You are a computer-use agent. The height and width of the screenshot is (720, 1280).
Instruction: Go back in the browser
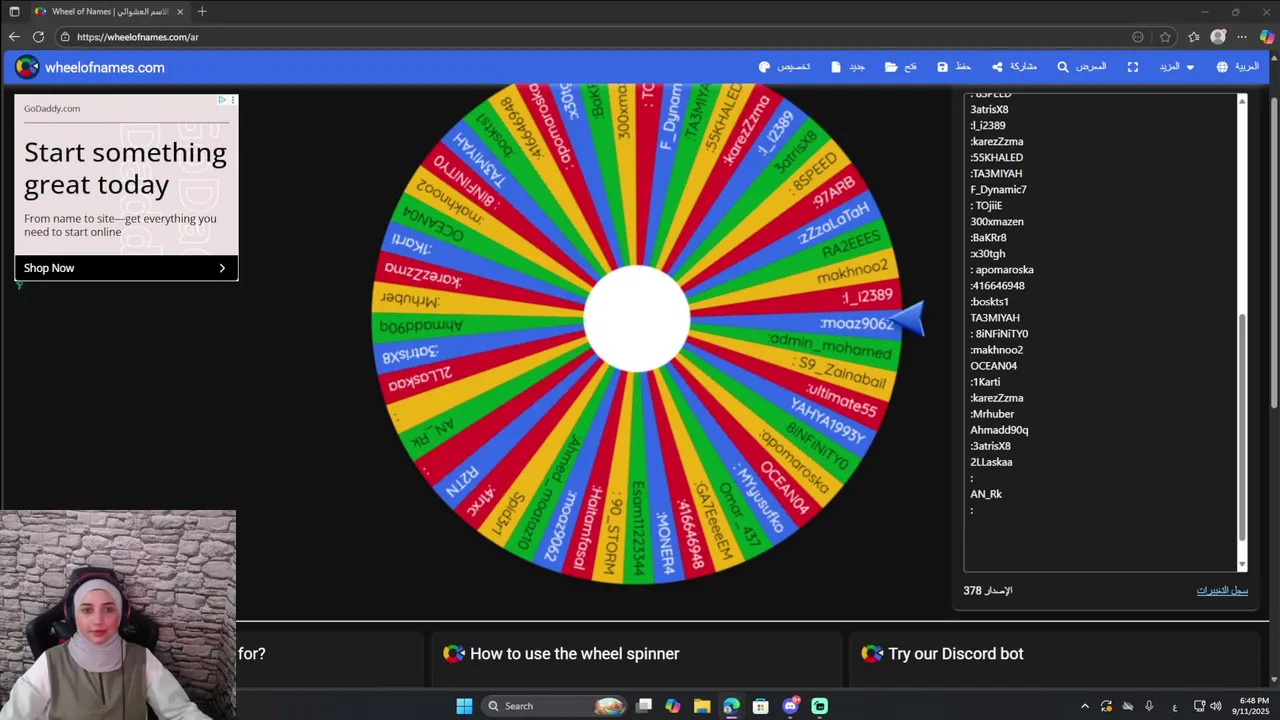coord(14,37)
